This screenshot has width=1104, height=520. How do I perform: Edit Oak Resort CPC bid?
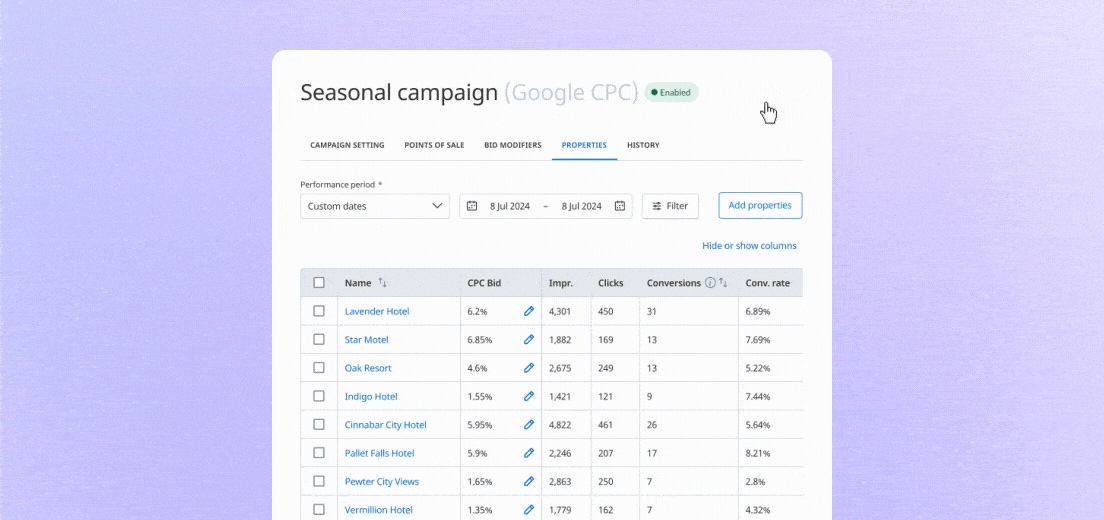(529, 368)
